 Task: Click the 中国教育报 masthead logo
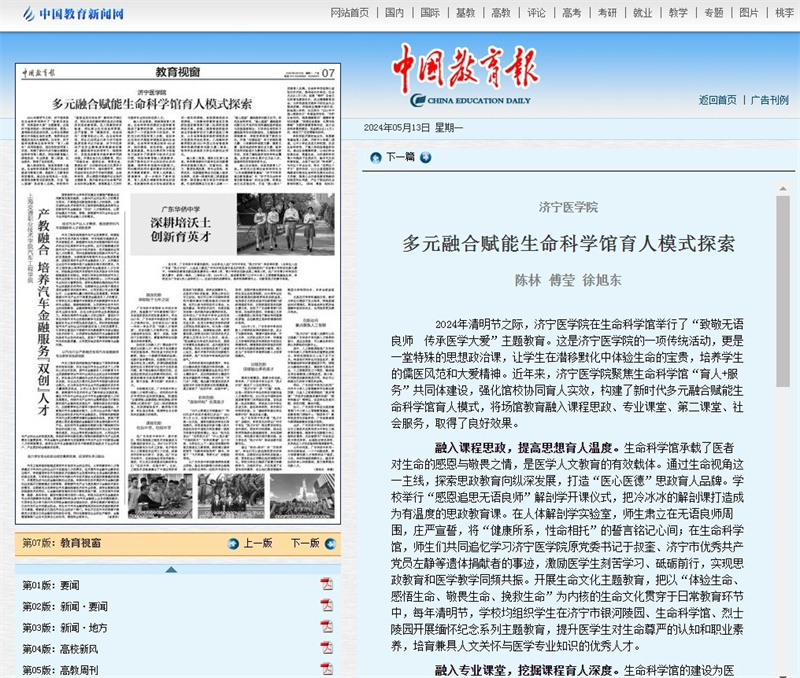[466, 74]
